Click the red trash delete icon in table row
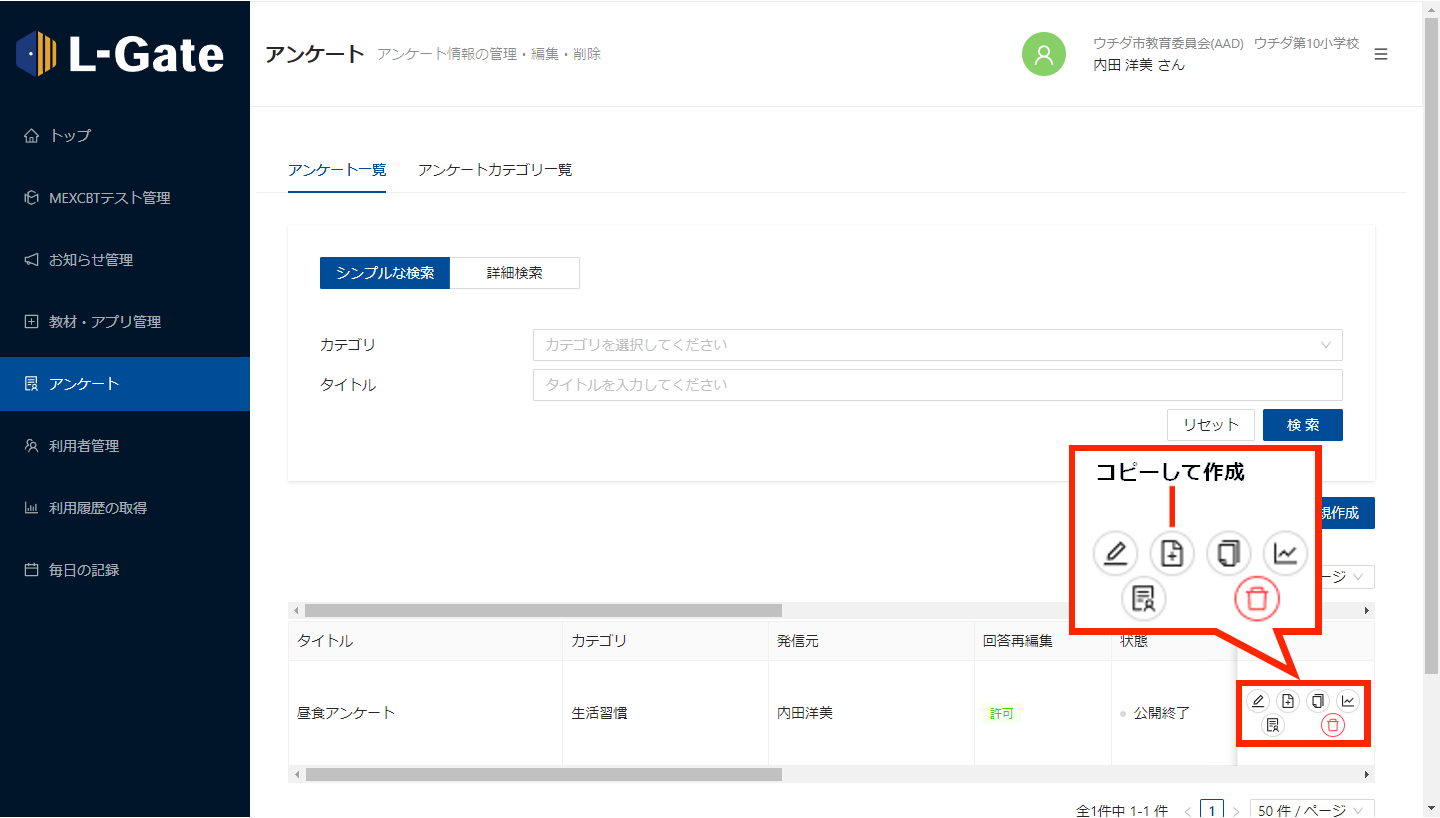 coord(1332,726)
